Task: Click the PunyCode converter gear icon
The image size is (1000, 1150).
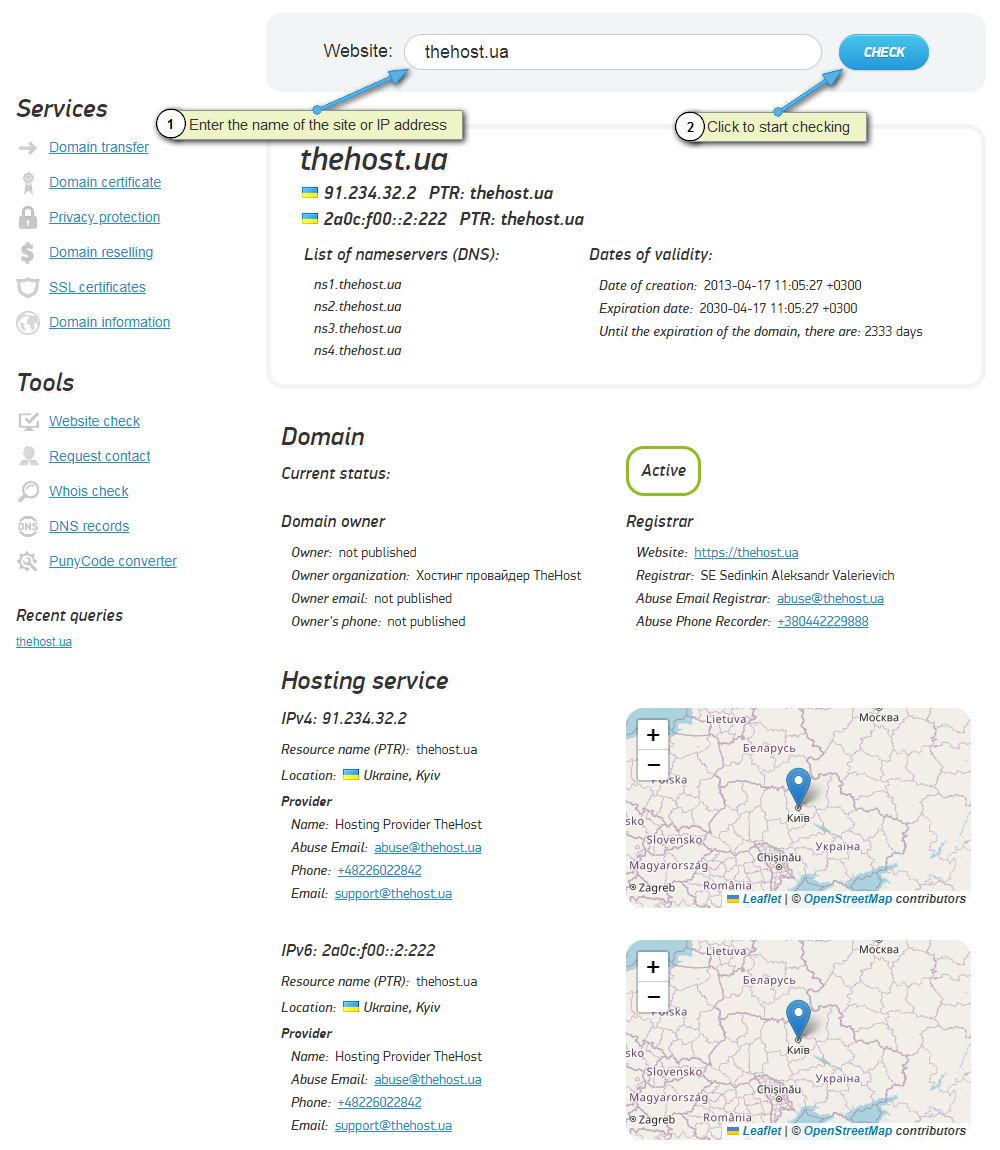Action: coord(28,562)
